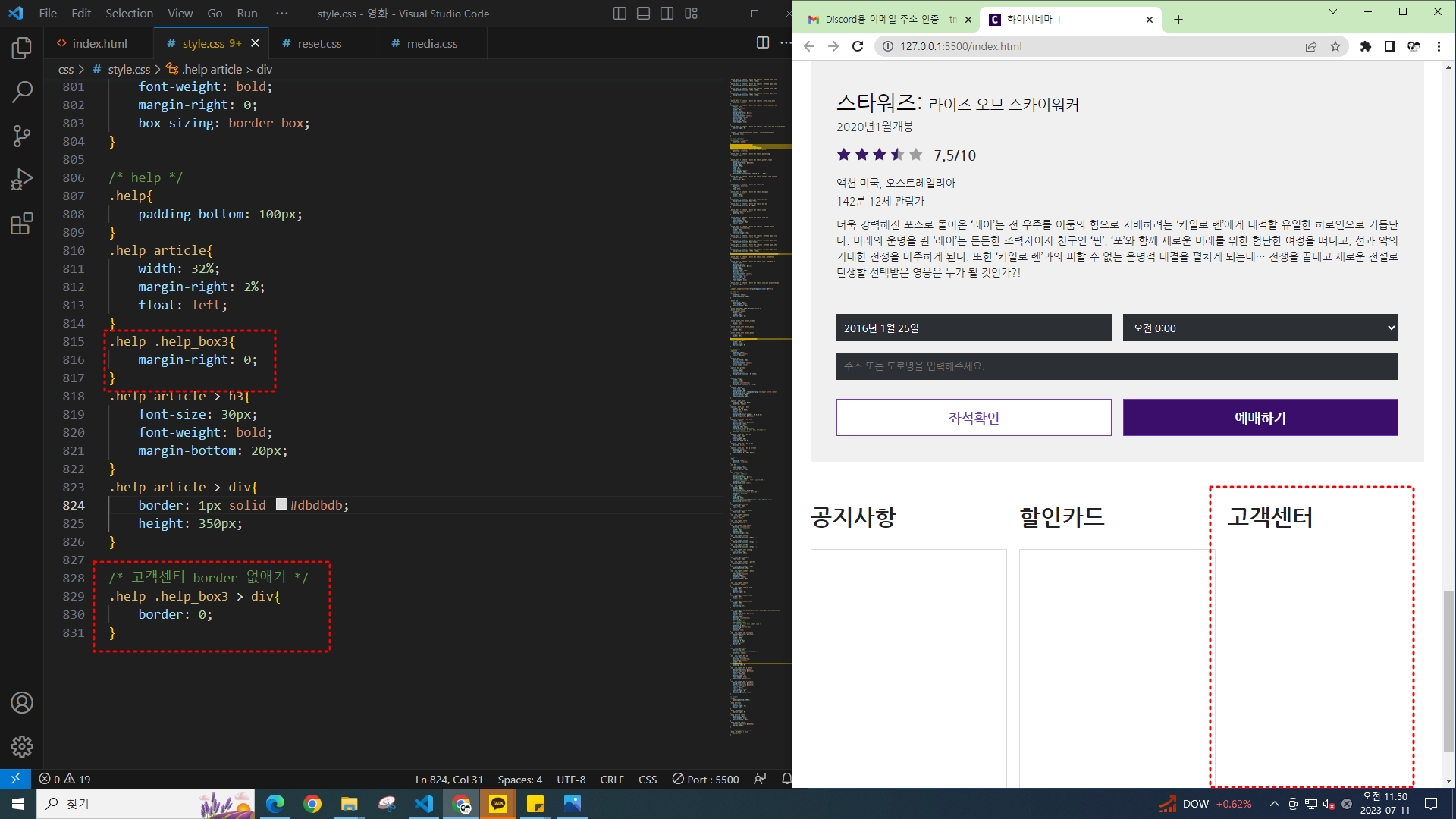Open the Chrome tab search chevron
1456x819 pixels.
[1332, 11]
